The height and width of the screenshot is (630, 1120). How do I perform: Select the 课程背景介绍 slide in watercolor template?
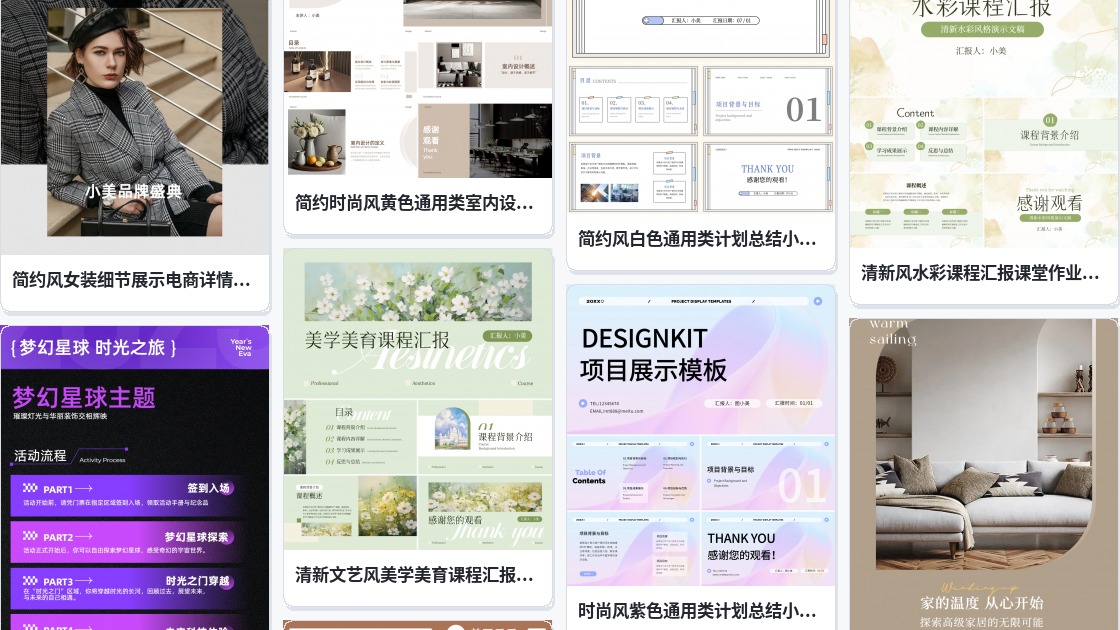pos(1049,134)
